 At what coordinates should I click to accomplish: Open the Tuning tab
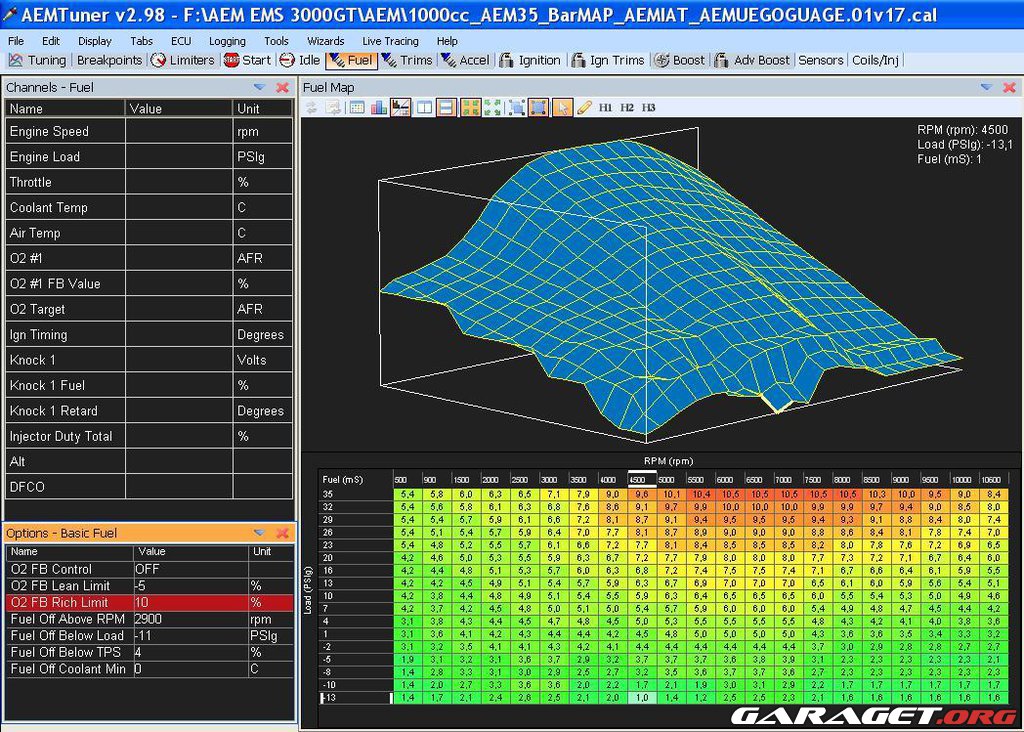coord(38,61)
